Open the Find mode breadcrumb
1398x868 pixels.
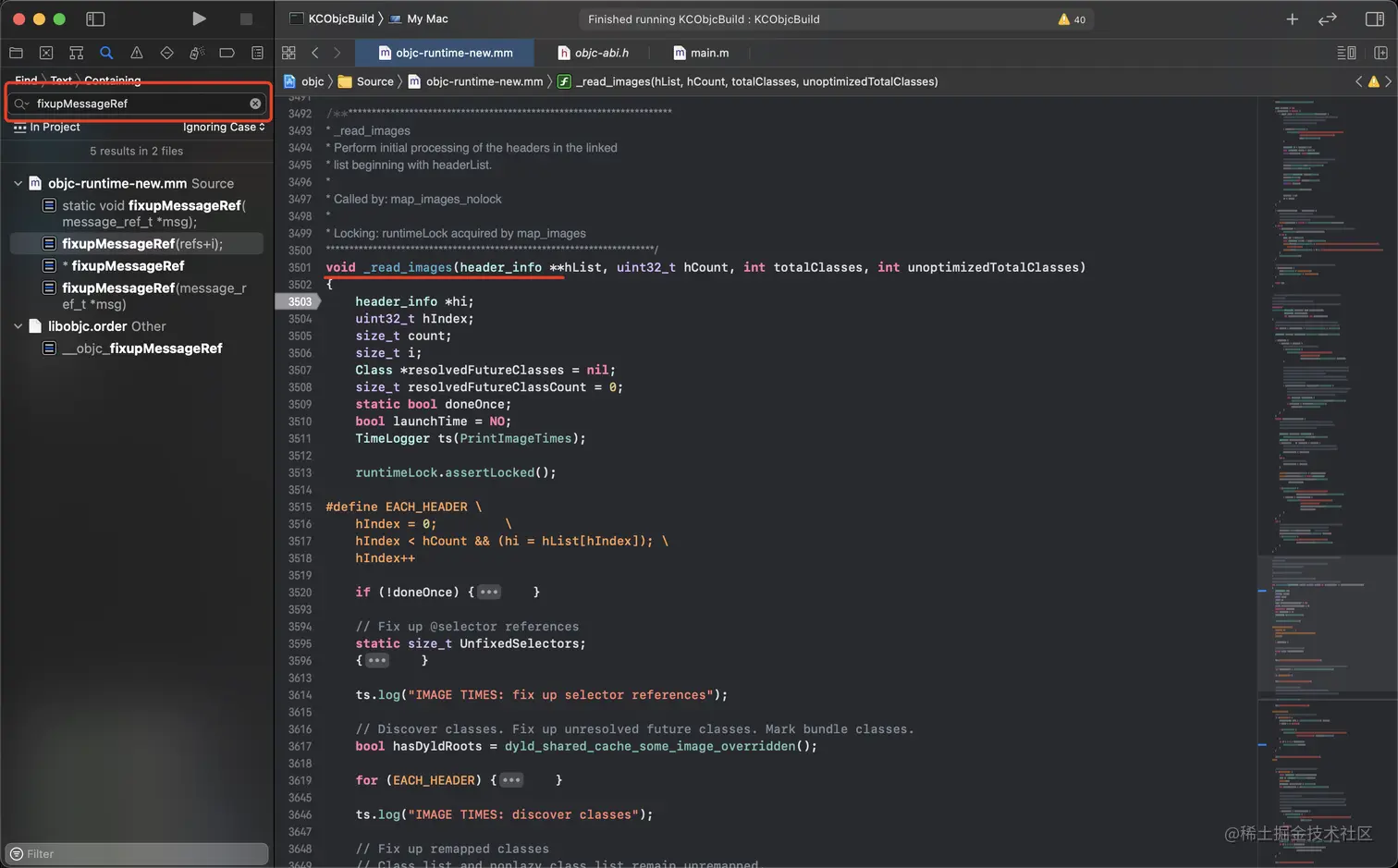pos(26,80)
